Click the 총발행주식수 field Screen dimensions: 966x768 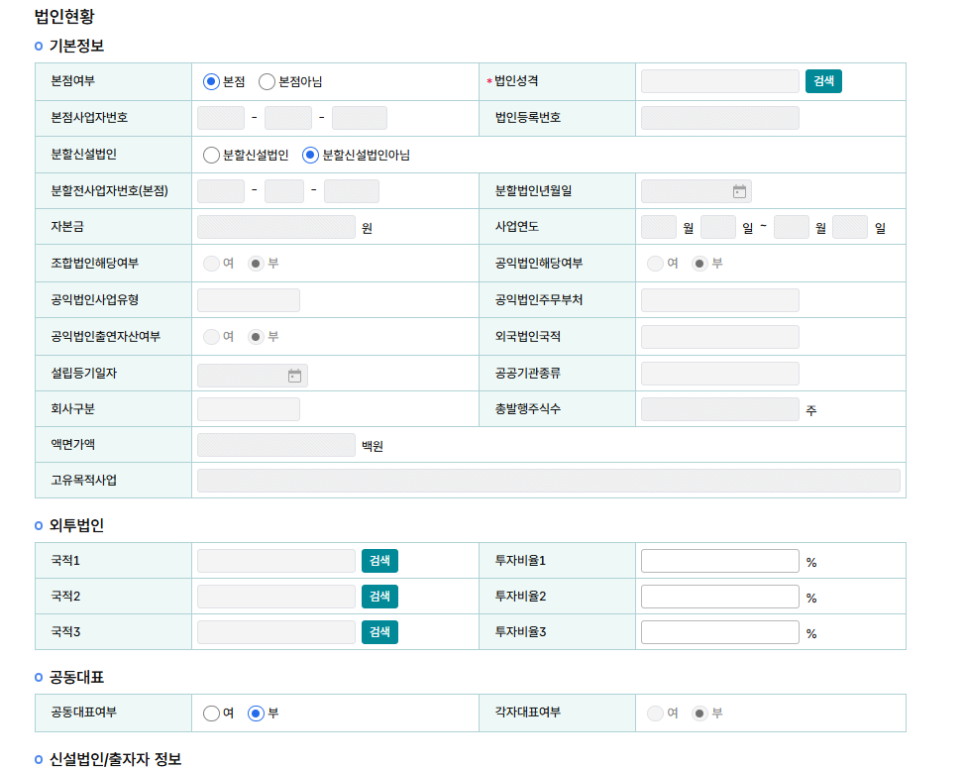(x=720, y=409)
